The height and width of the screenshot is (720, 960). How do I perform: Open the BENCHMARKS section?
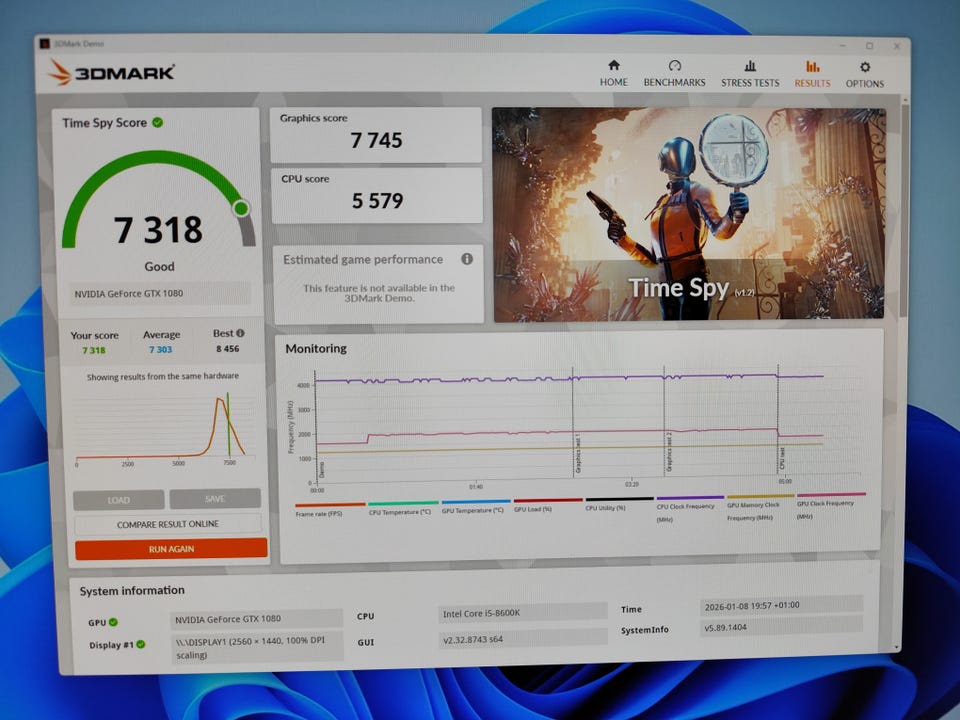674,73
